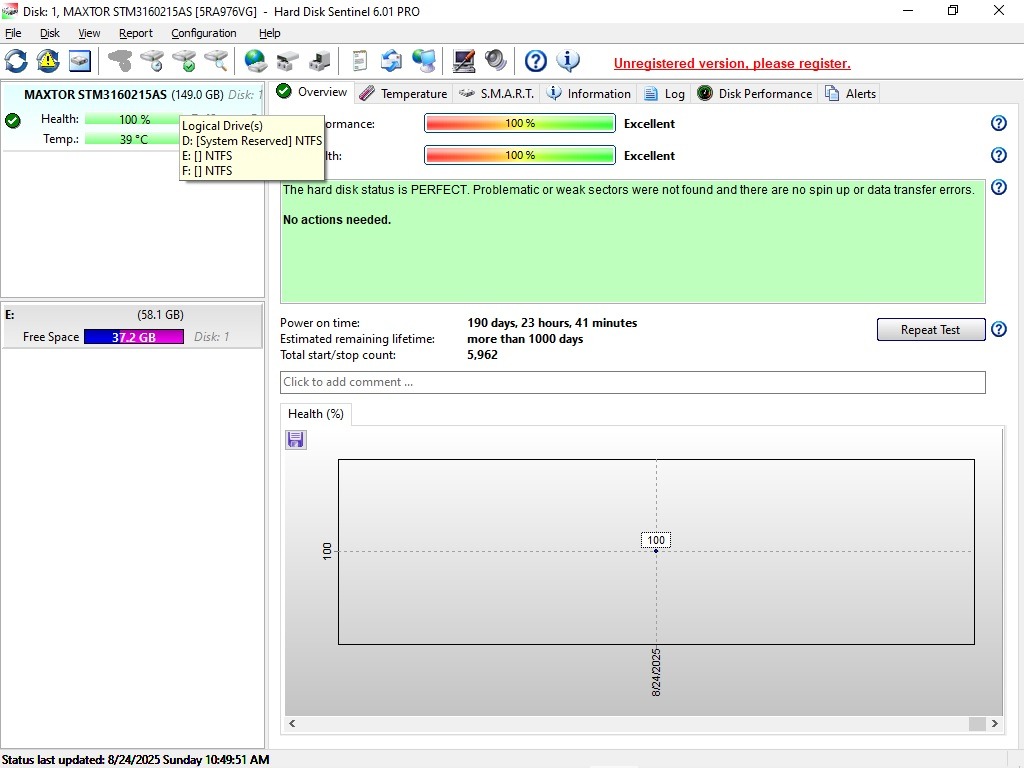Open help for the disk status text
The image size is (1024, 768).
999,187
